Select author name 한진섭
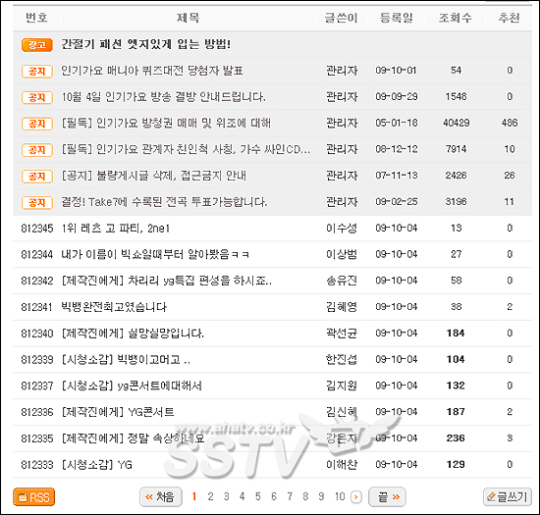This screenshot has width=540, height=515. tap(342, 359)
